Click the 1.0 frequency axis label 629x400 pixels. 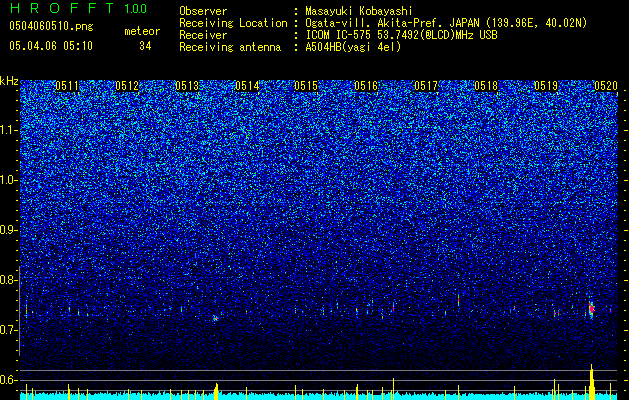pyautogui.click(x=9, y=180)
